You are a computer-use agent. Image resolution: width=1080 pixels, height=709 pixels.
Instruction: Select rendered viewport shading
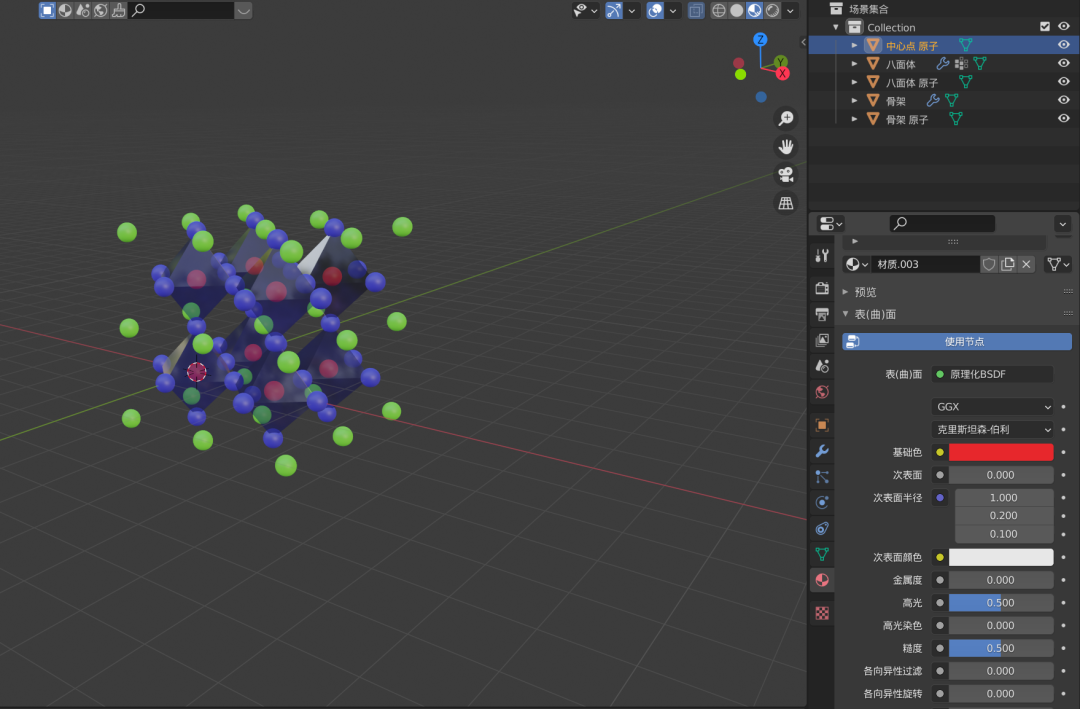coord(773,10)
